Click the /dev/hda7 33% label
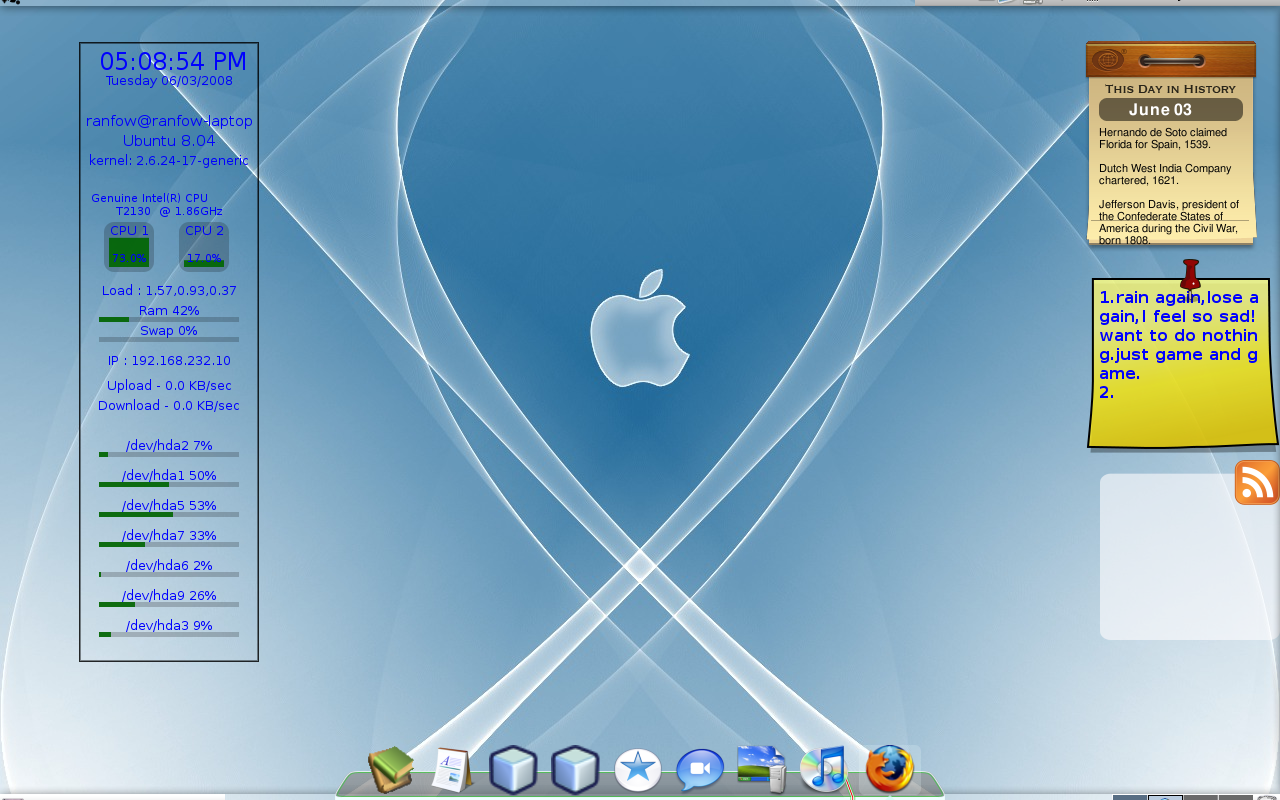This screenshot has height=800, width=1280. (169, 536)
